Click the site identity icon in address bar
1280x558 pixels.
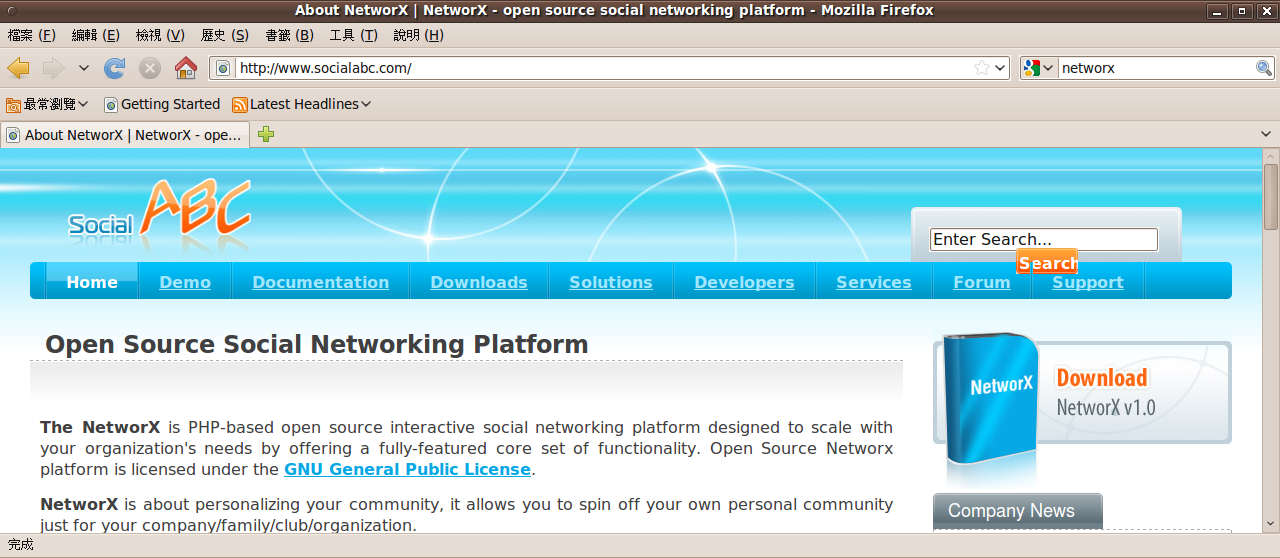[x=223, y=68]
